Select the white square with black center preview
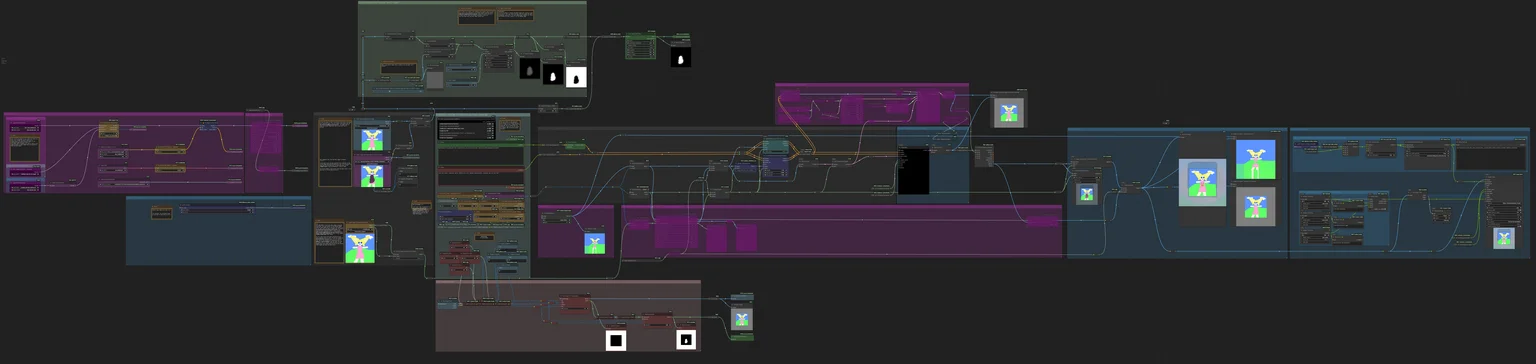The height and width of the screenshot is (364, 1536). [x=616, y=341]
